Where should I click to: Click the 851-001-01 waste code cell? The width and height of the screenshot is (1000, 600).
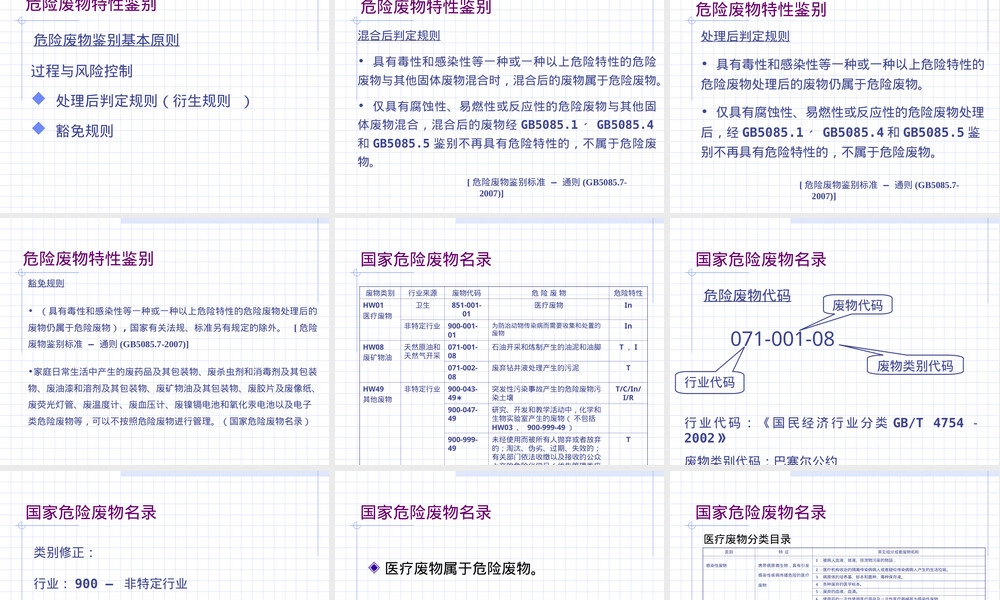pos(466,309)
